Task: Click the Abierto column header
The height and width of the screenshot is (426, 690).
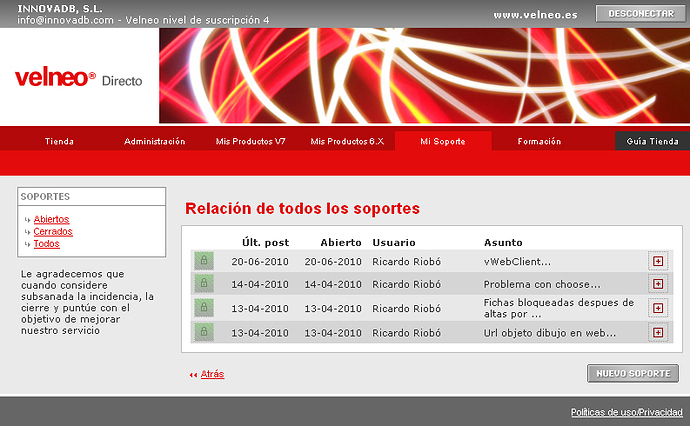Action: pyautogui.click(x=341, y=242)
